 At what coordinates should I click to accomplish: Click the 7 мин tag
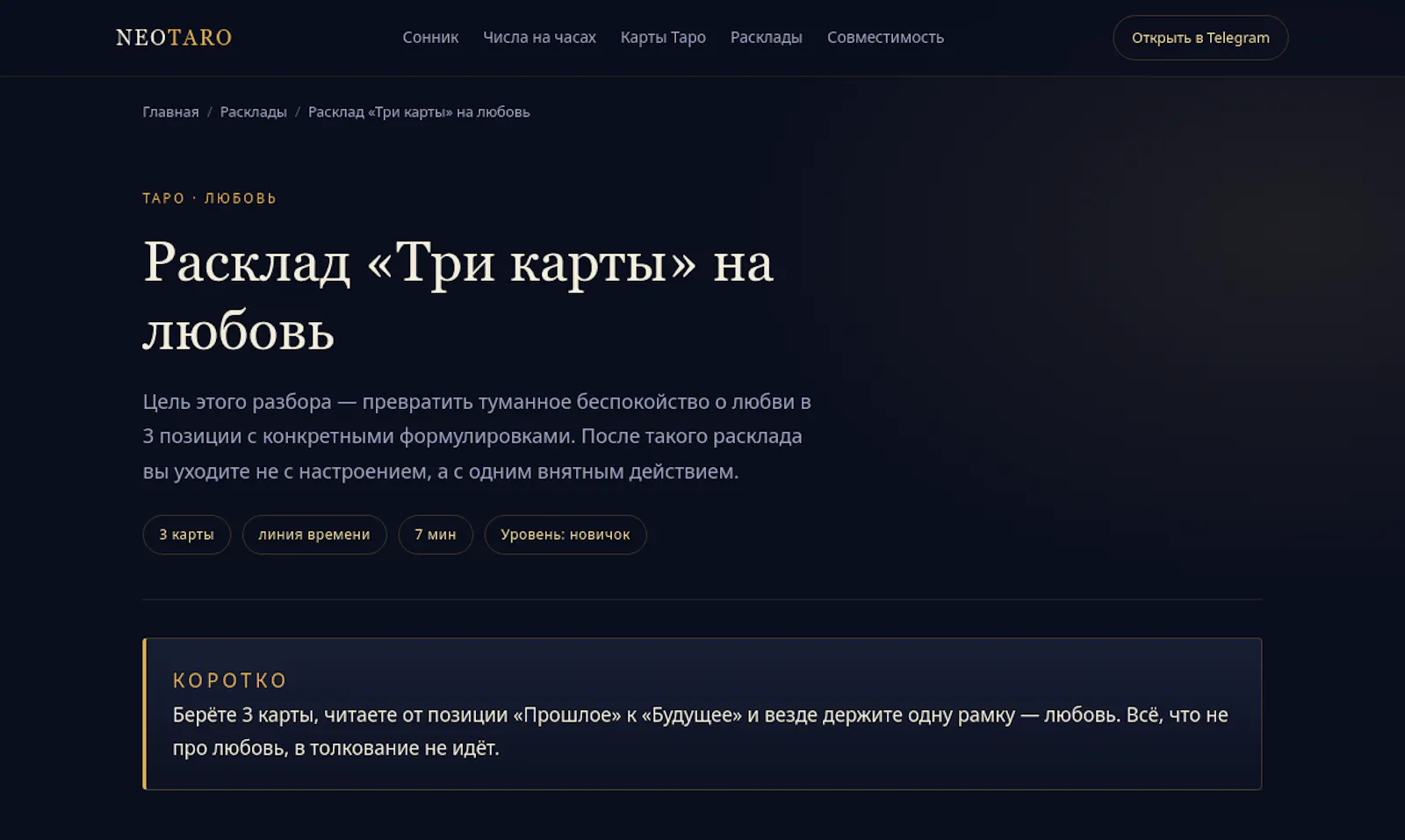[436, 535]
